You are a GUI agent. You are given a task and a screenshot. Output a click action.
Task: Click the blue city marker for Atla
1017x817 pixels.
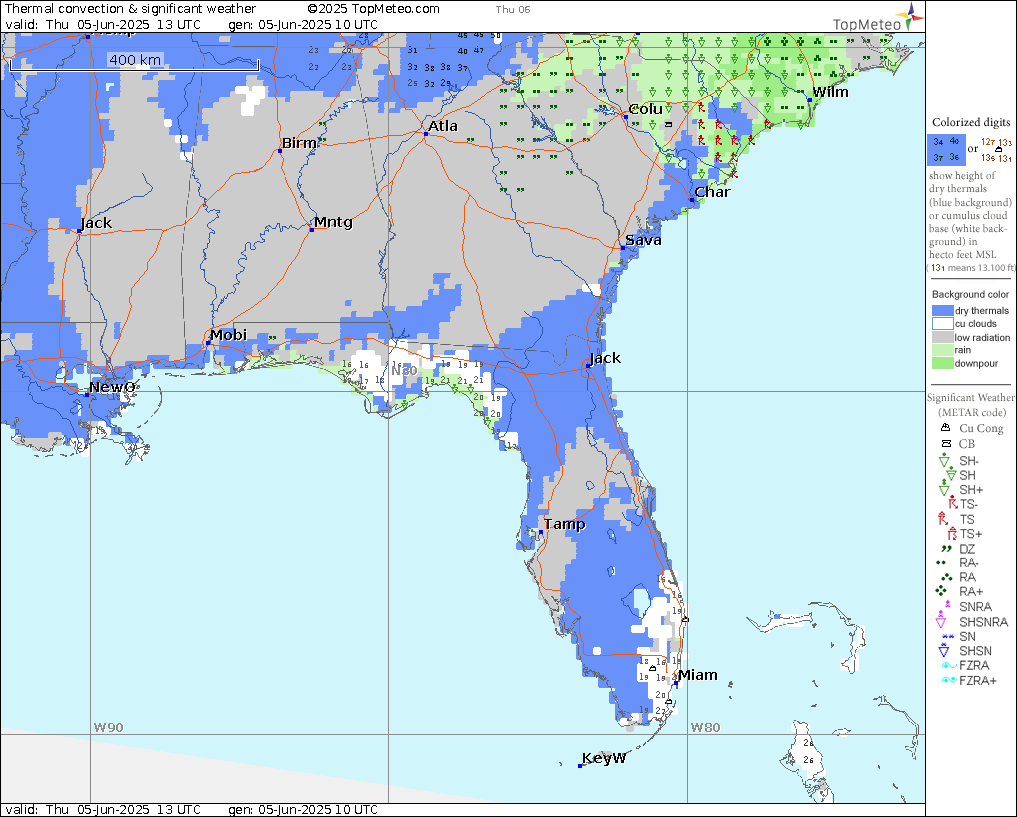click(x=426, y=134)
